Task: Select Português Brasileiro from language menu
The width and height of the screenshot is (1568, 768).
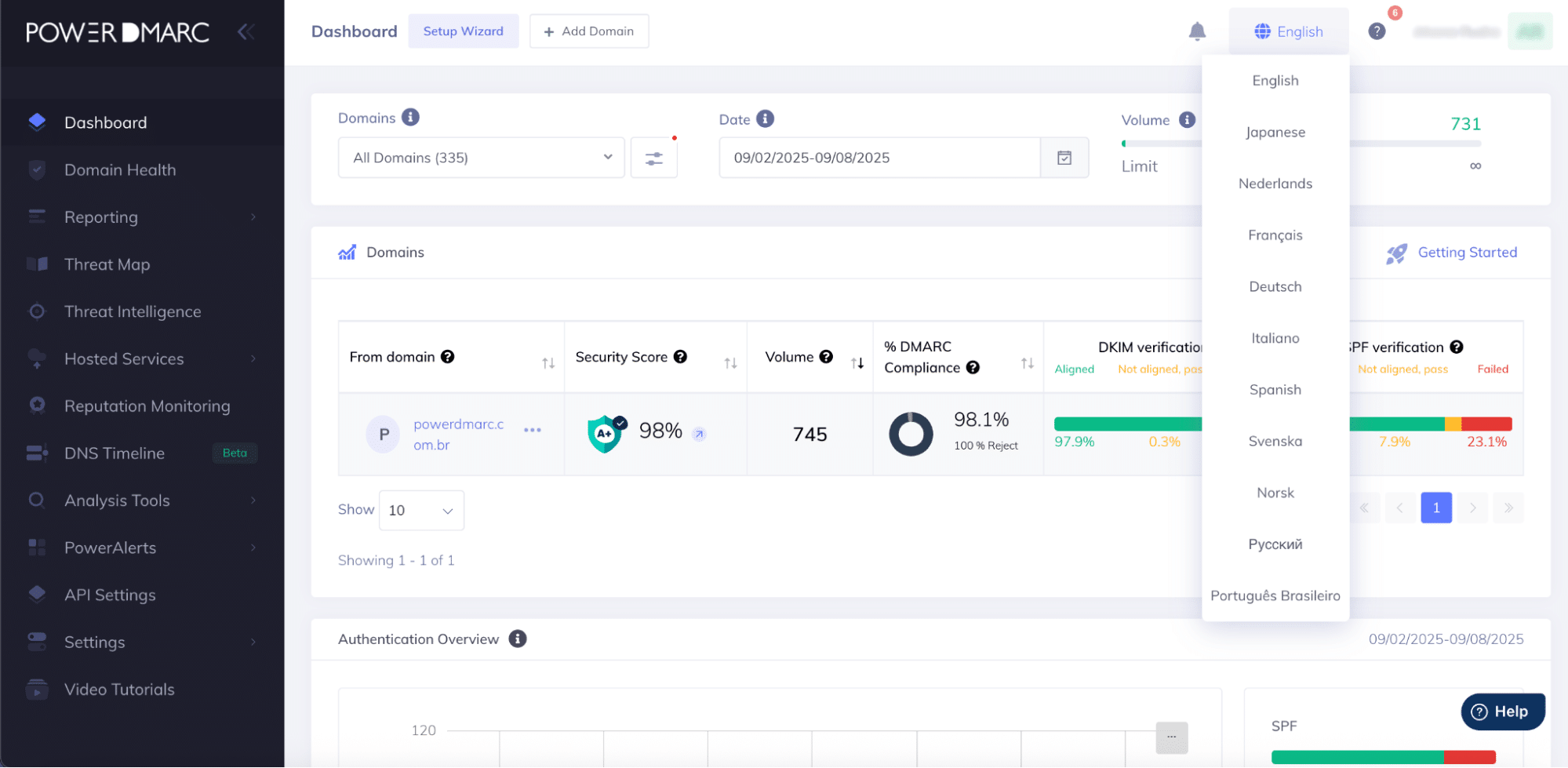Action: (1275, 596)
